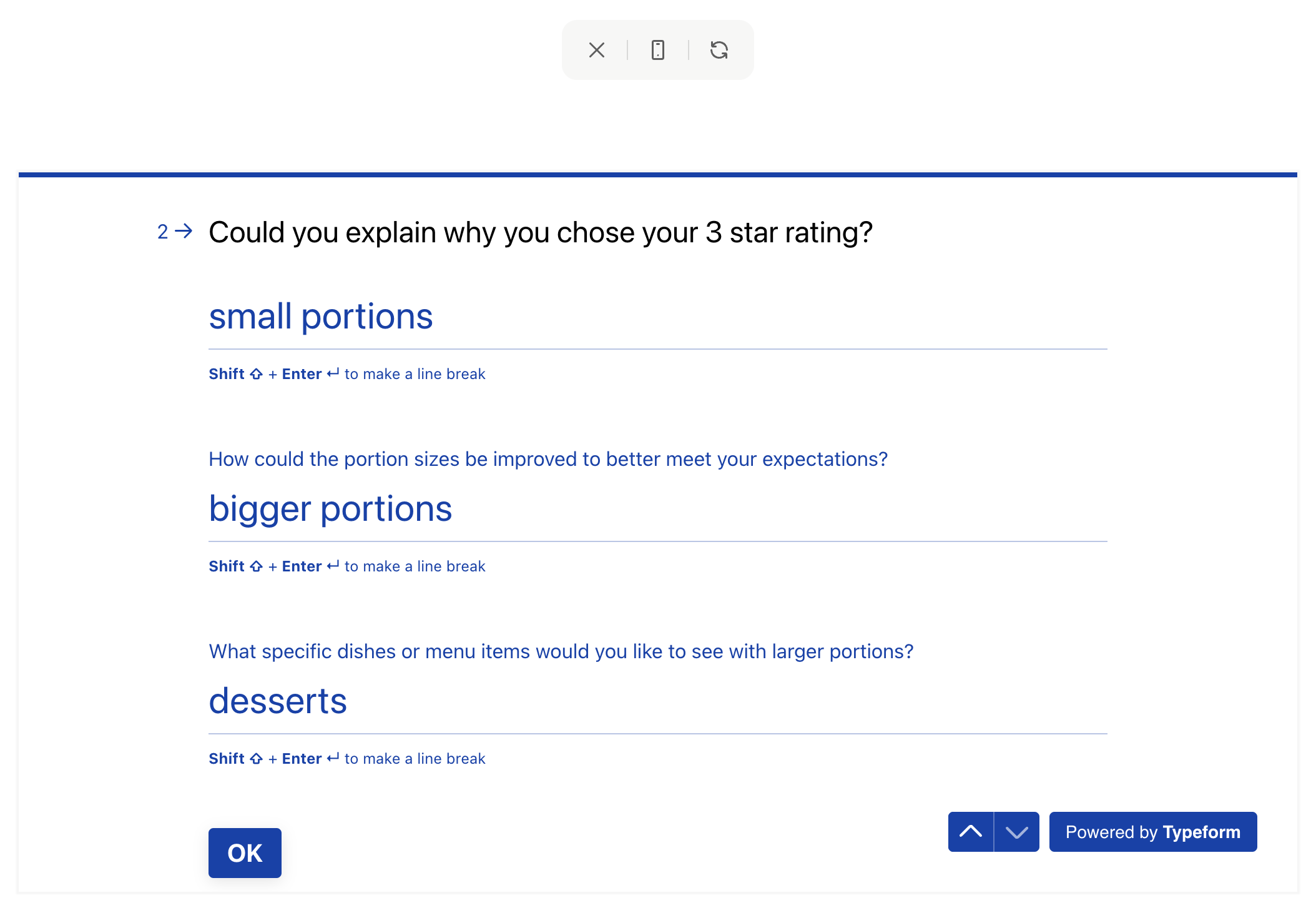
Task: Click the 'bigger portions' answer field
Action: coord(658,510)
